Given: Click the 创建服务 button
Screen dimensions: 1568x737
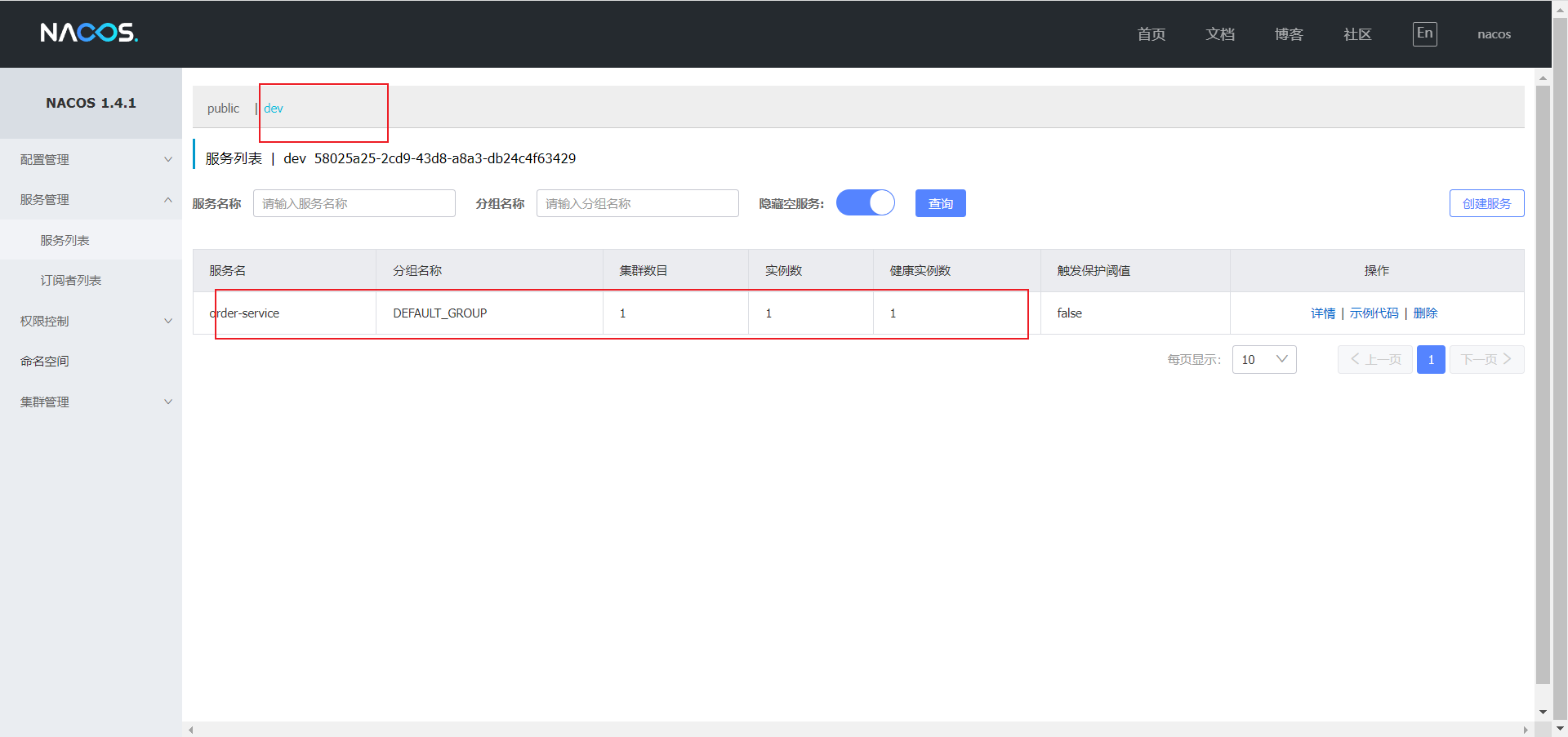Looking at the screenshot, I should 1486,203.
